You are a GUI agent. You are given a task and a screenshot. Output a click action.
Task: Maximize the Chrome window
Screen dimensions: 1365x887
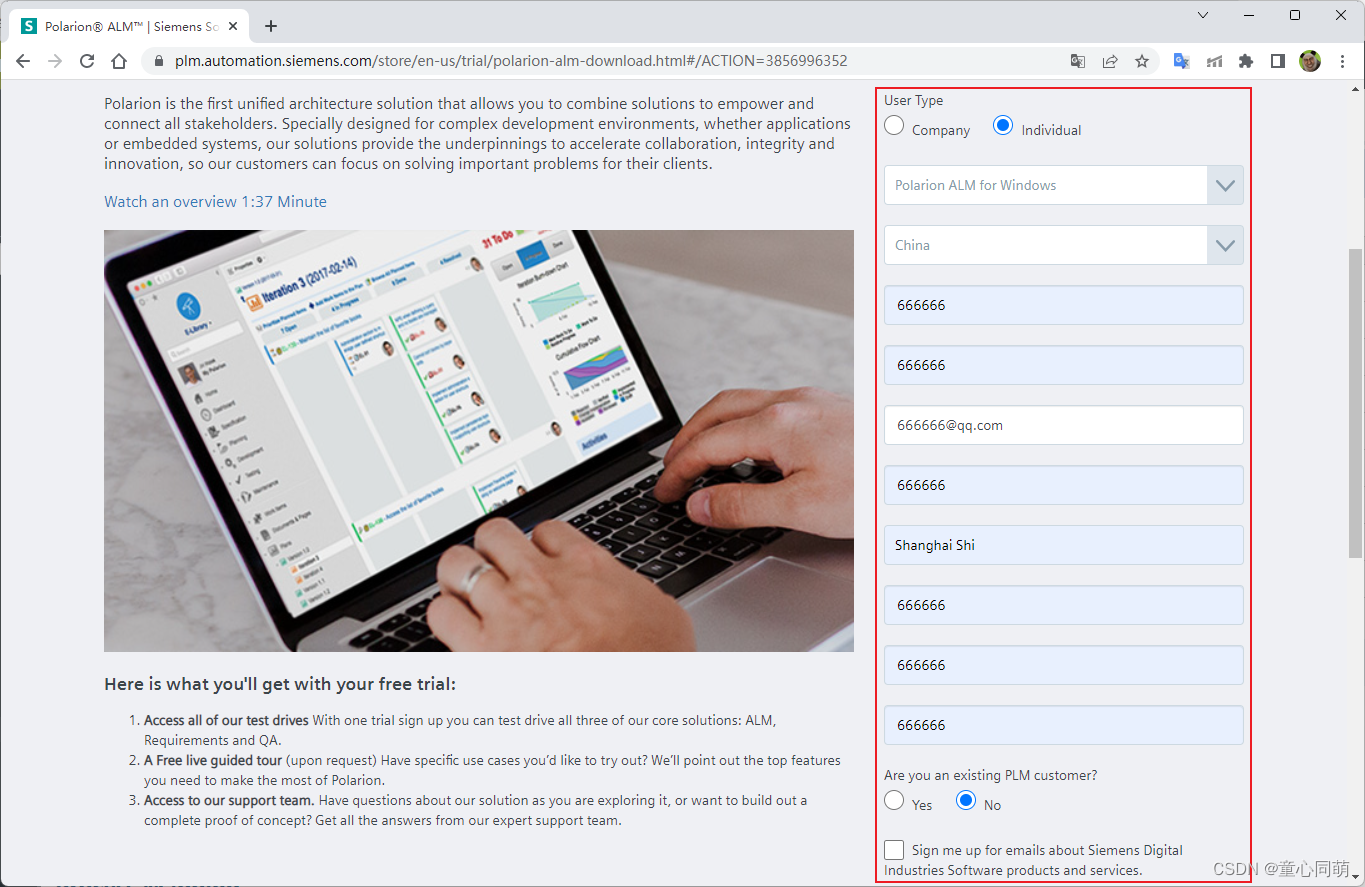(x=1295, y=15)
